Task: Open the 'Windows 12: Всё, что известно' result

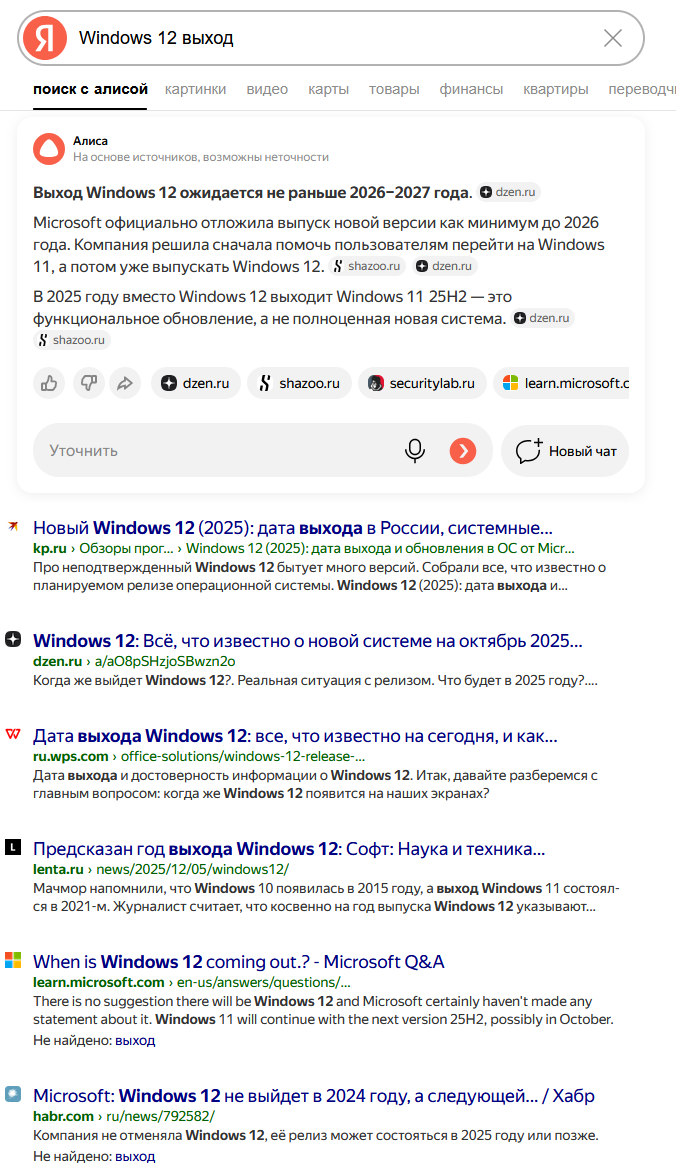Action: 307,641
